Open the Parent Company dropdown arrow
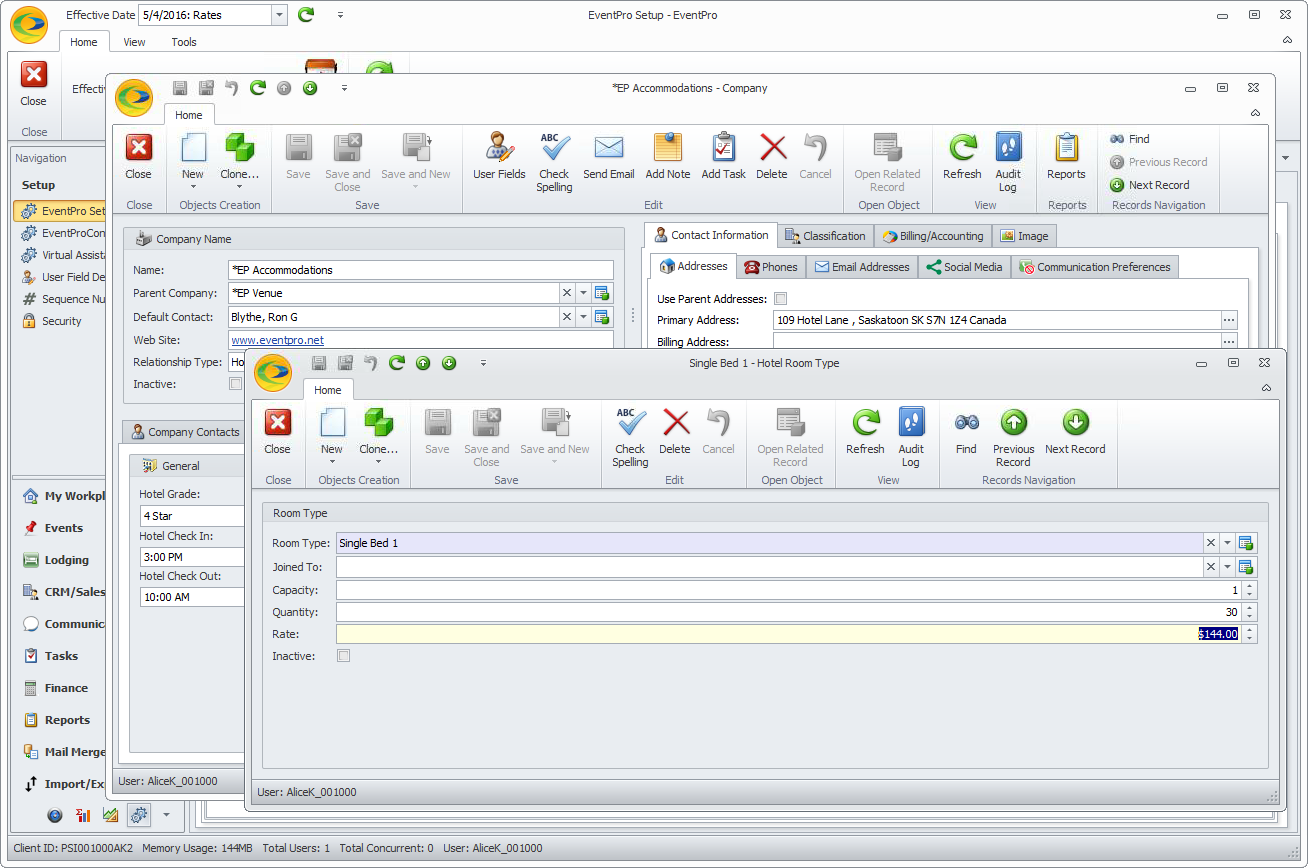This screenshot has width=1308, height=868. [584, 293]
